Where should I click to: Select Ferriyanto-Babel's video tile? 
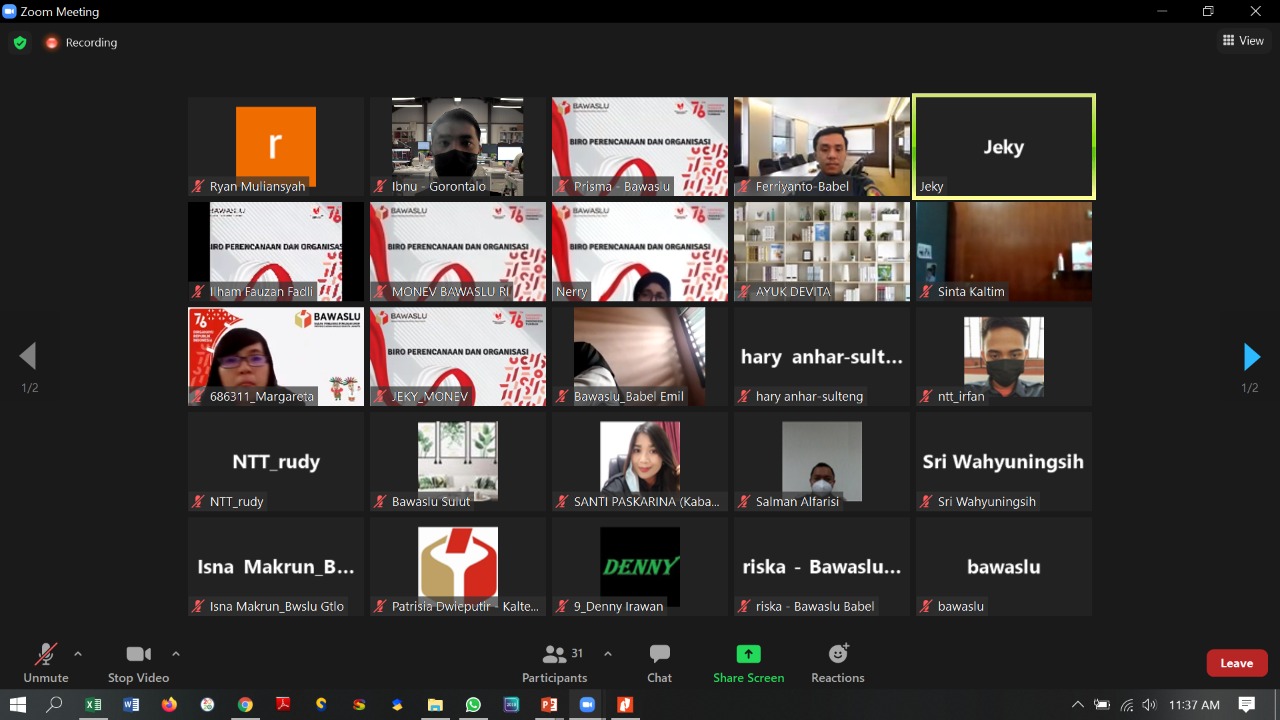(822, 146)
